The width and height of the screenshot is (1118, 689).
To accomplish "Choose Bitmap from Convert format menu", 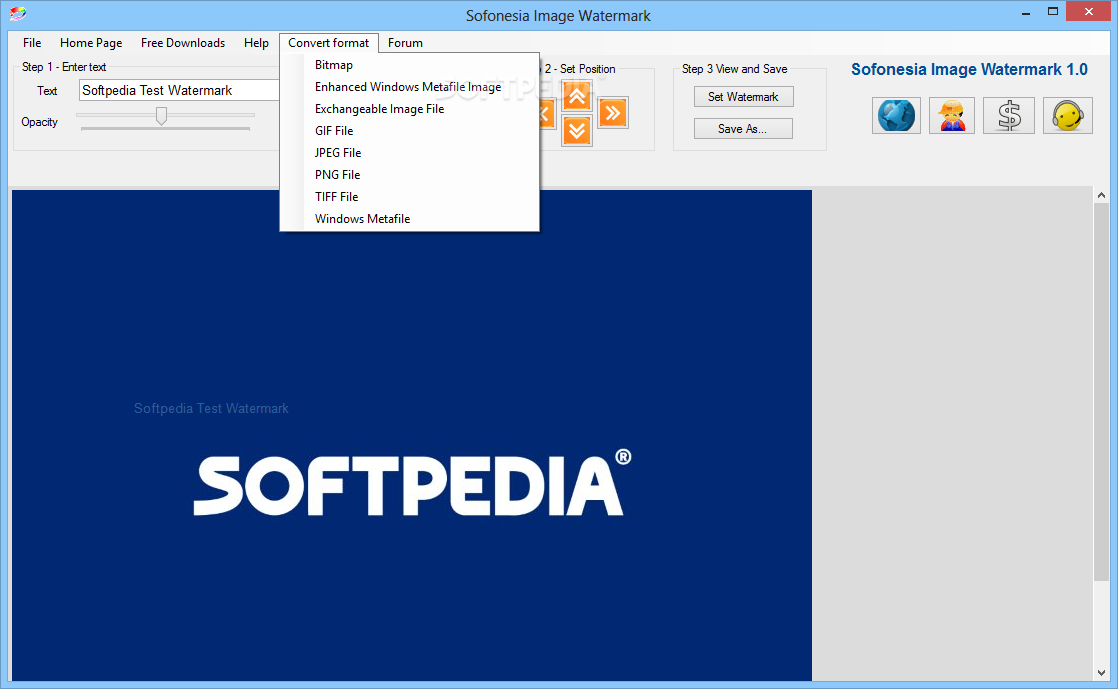I will point(410,65).
